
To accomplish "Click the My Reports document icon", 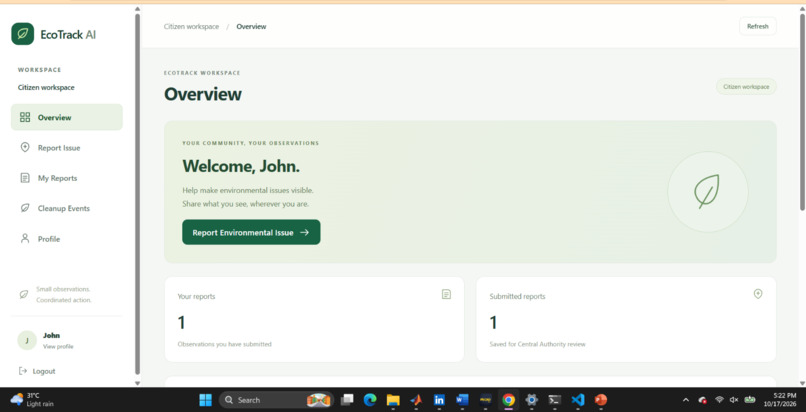I will 25,178.
